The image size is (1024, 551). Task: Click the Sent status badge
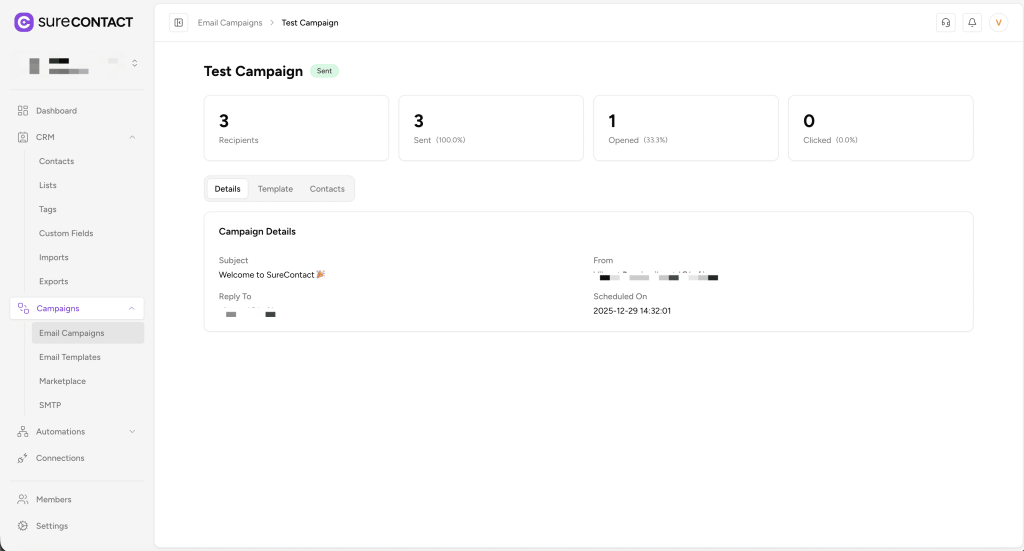324,71
